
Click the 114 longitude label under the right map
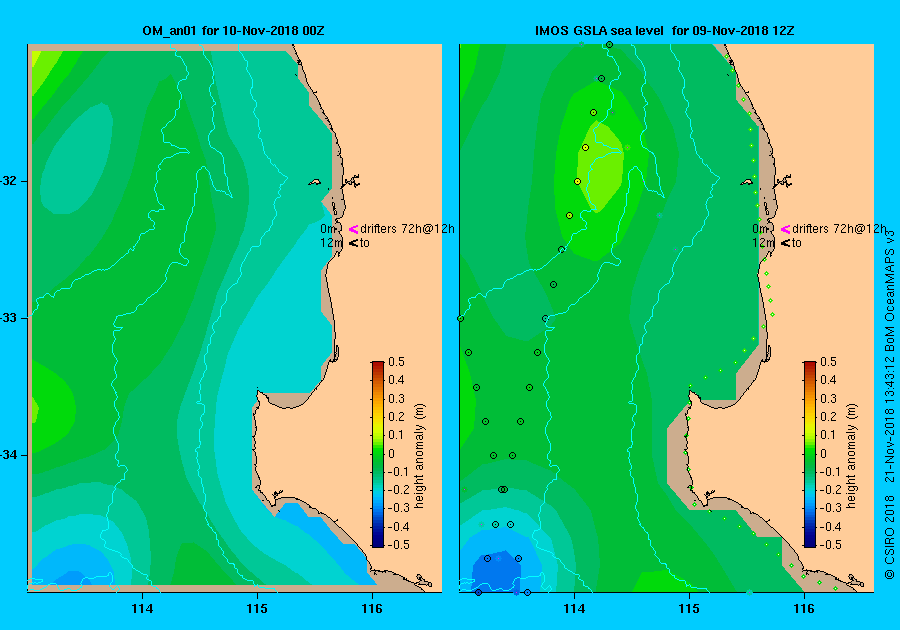click(x=574, y=609)
